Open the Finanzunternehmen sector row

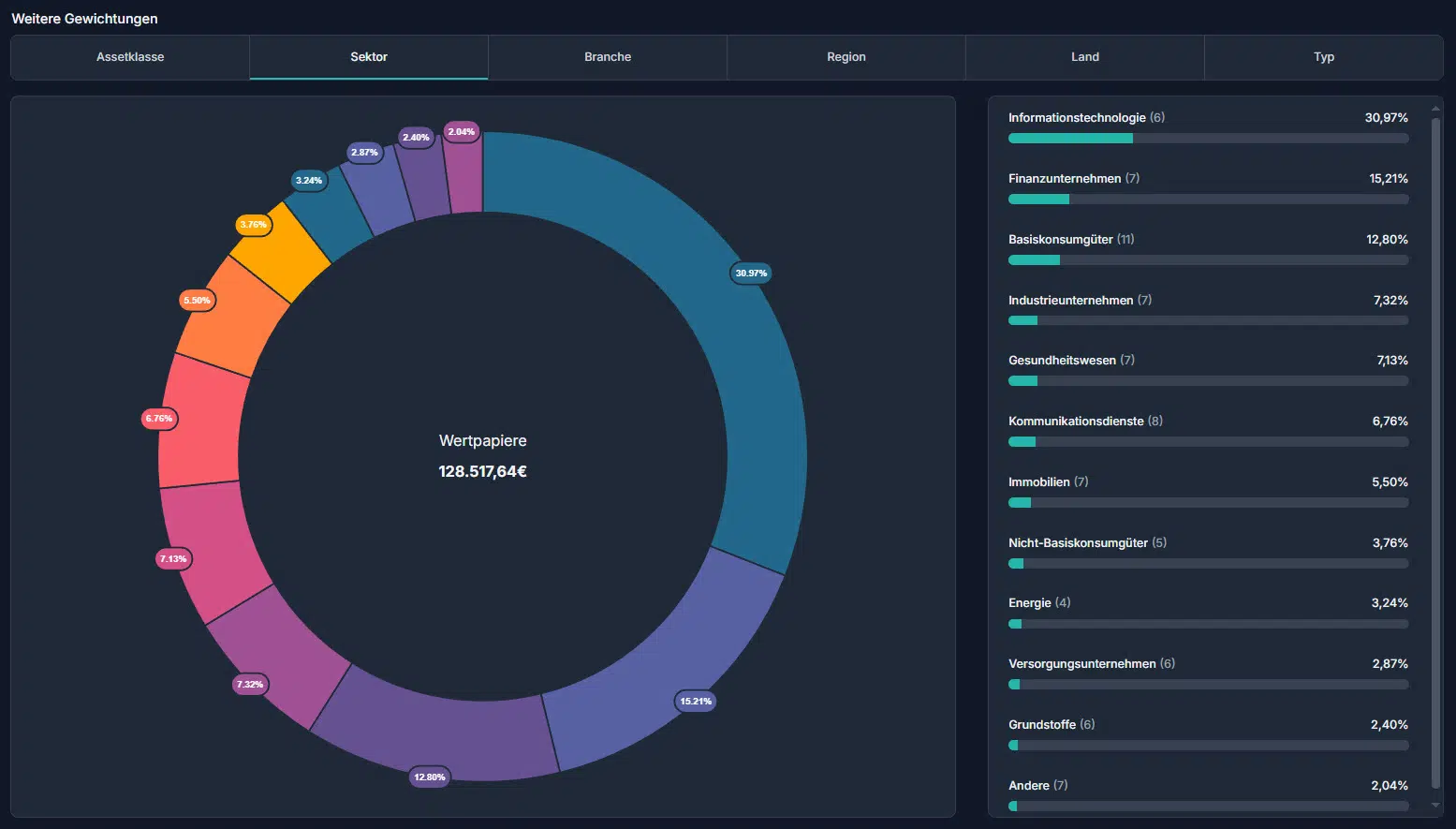(1065, 179)
